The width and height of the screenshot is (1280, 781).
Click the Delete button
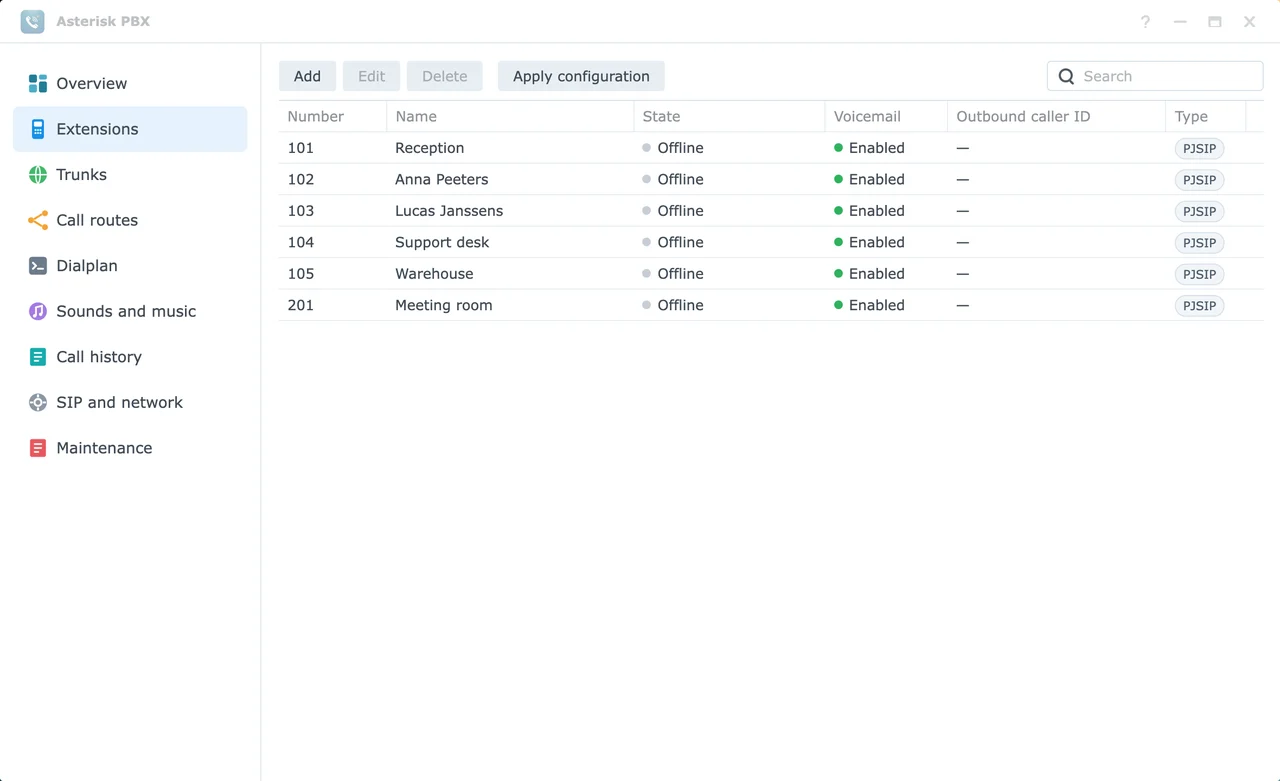(x=444, y=76)
